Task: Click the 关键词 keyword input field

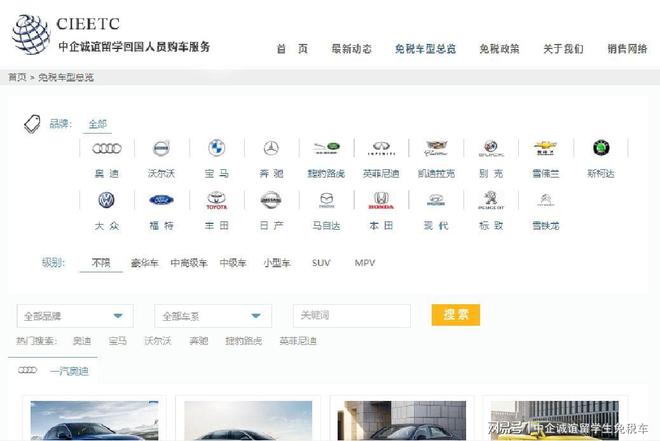Action: pyautogui.click(x=351, y=316)
